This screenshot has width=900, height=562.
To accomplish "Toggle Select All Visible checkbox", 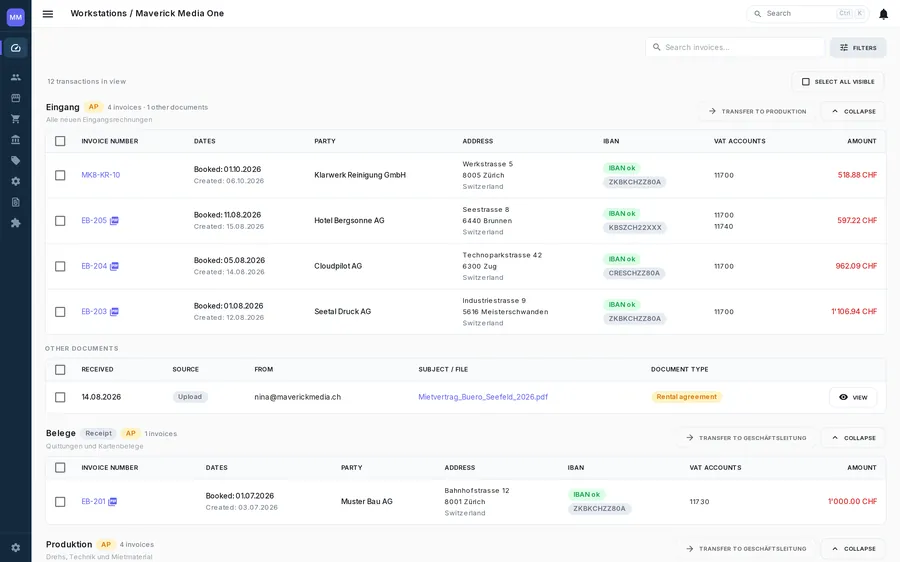I will (x=806, y=82).
